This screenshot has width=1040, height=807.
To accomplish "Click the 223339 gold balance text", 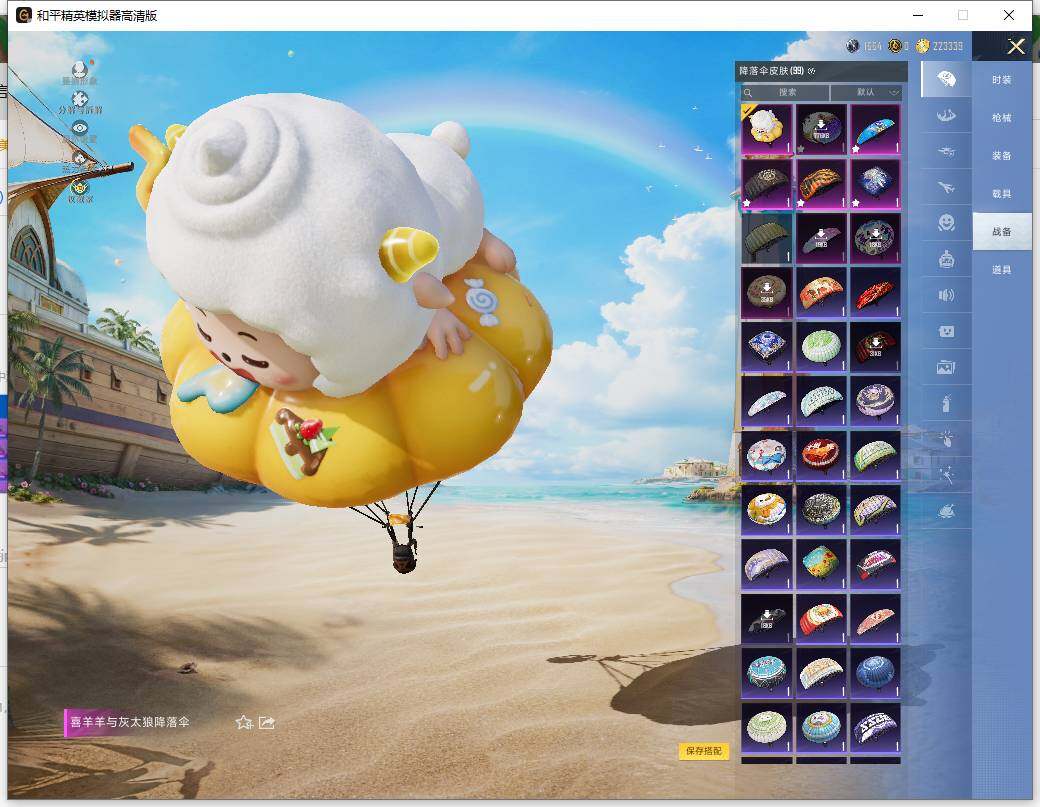I will 947,46.
